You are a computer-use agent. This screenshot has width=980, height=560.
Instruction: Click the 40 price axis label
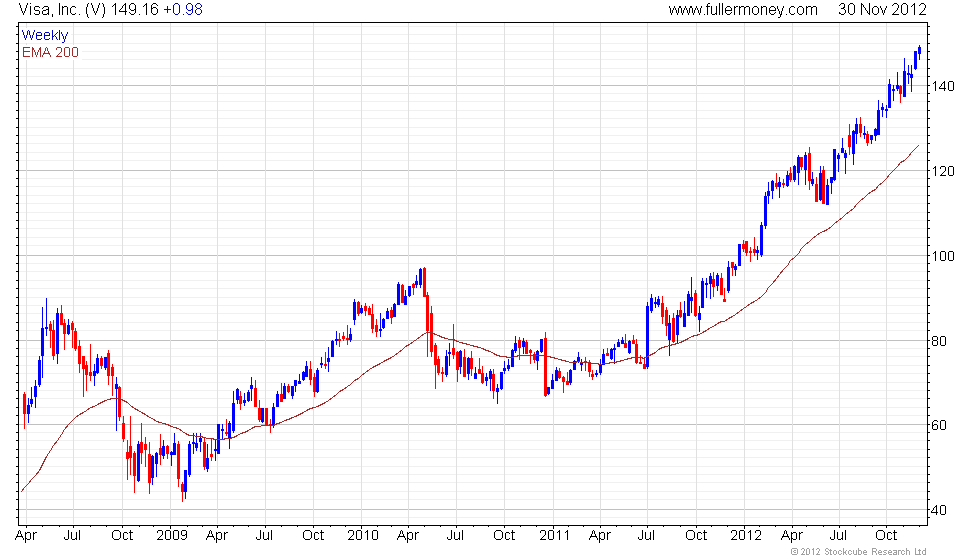939,511
